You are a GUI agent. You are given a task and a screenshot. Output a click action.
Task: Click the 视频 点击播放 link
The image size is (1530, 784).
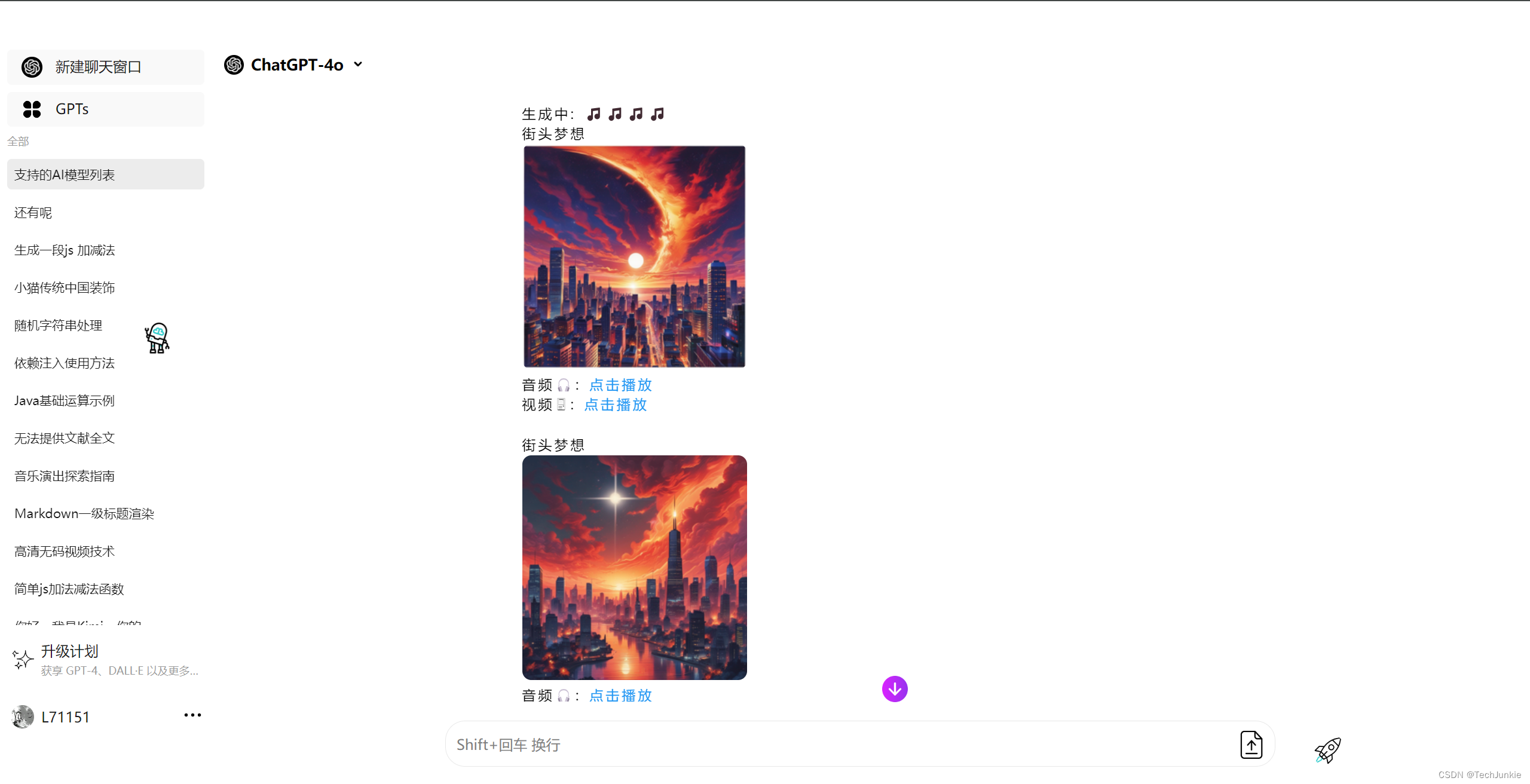click(x=616, y=405)
